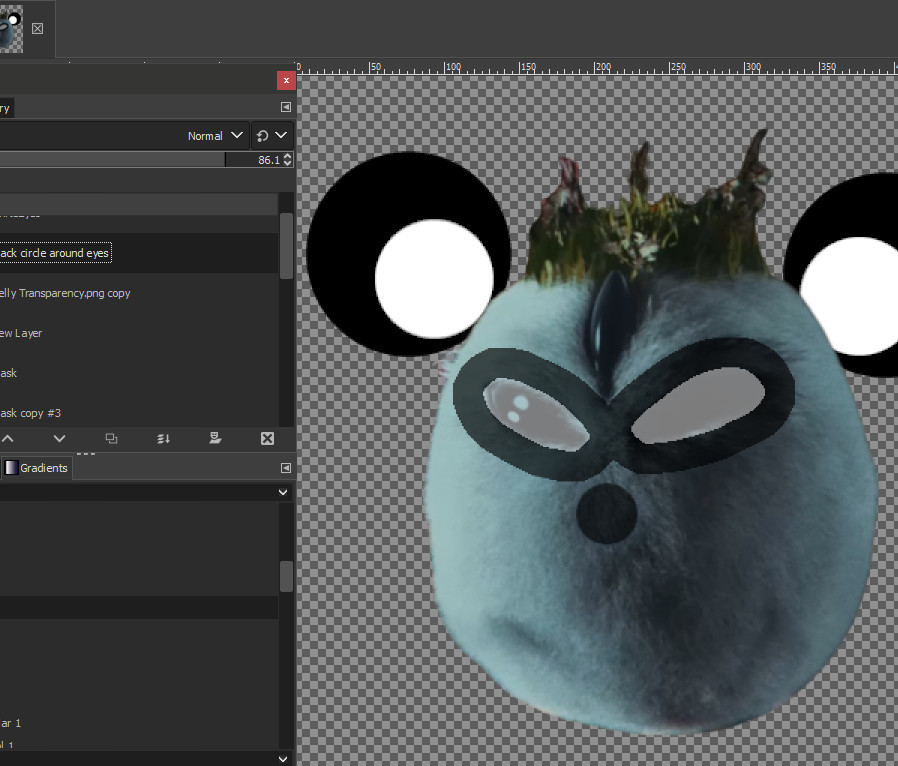898x766 pixels.
Task: Click the horizontal ruler above the canvas
Action: click(597, 68)
